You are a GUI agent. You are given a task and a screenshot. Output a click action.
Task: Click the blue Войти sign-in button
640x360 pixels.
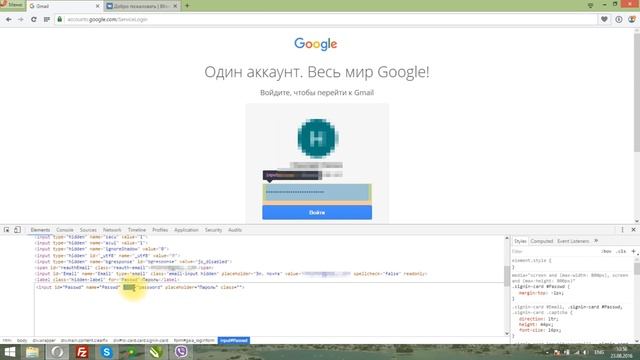(x=317, y=212)
